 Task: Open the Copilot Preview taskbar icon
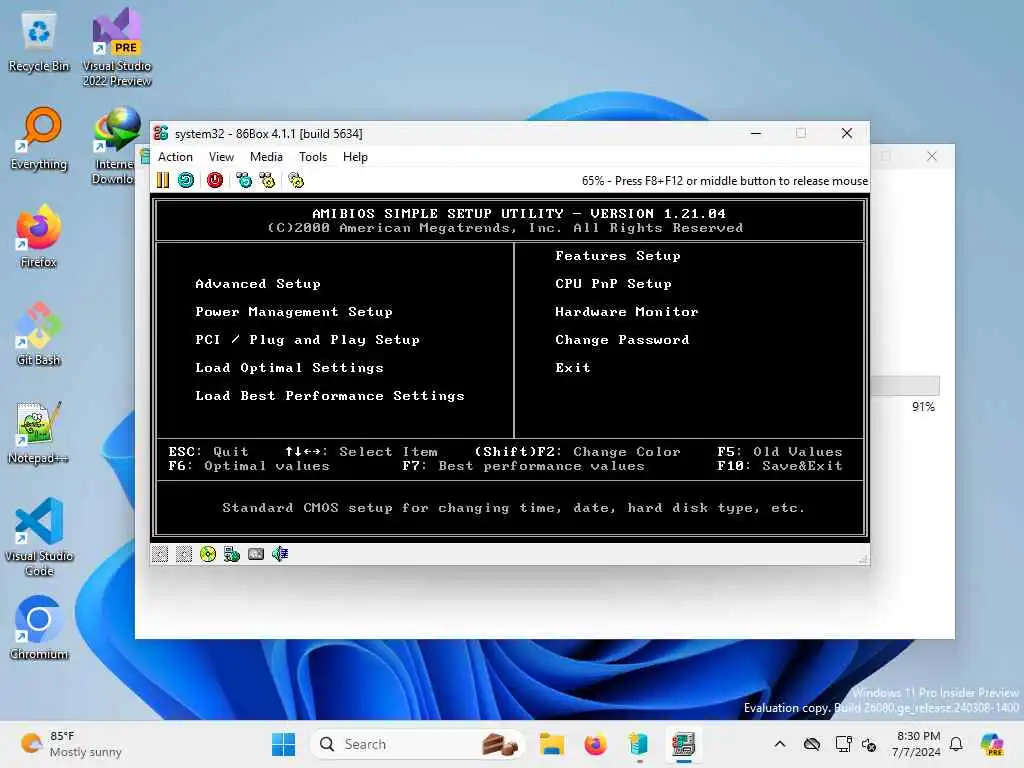click(x=993, y=744)
